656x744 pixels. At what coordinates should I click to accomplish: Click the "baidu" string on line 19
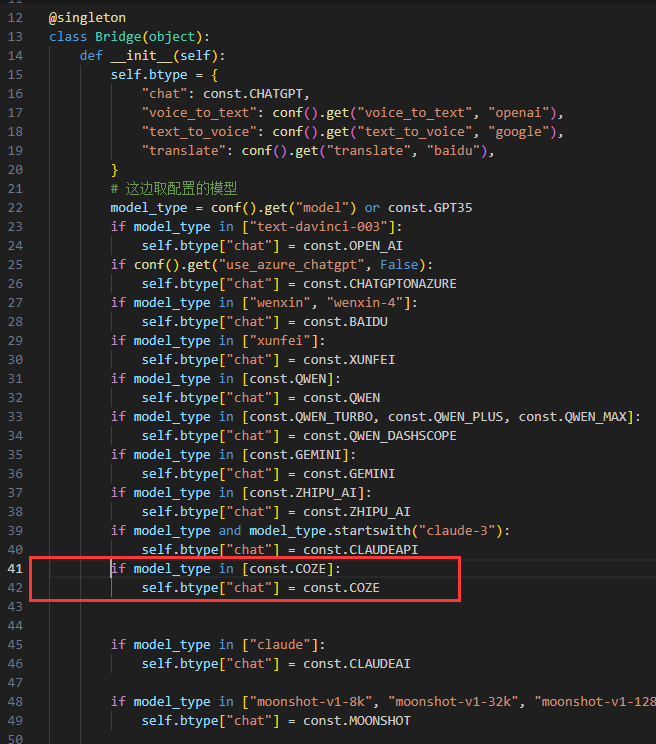click(x=453, y=150)
